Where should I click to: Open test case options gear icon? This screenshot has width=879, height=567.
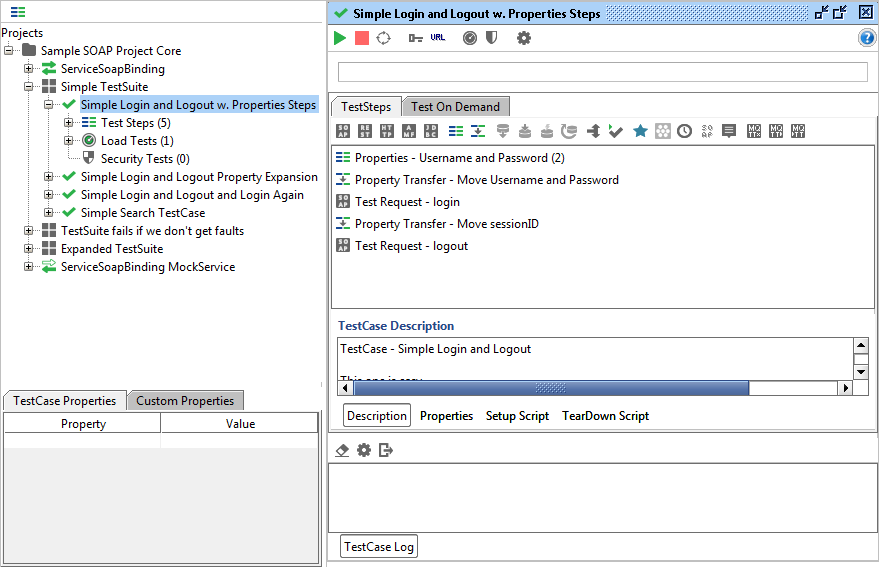coord(524,38)
